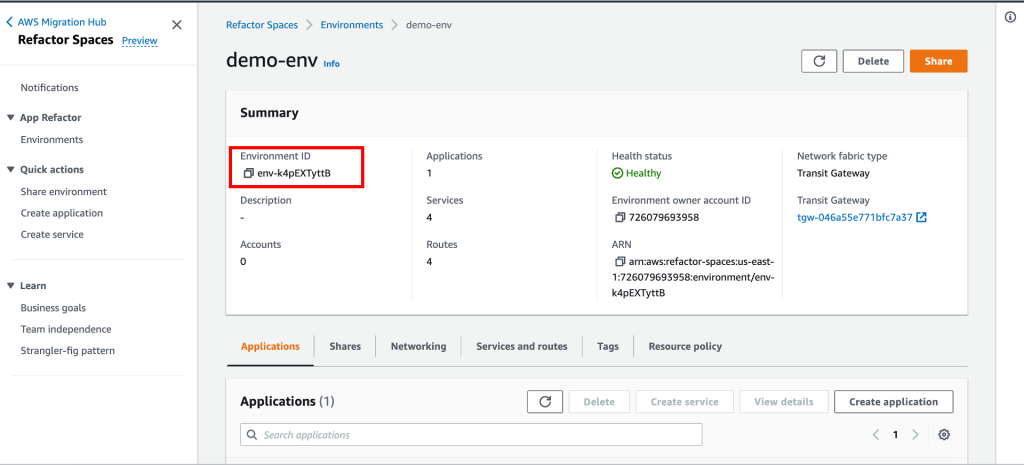Go to previous page of applications

tap(876, 435)
